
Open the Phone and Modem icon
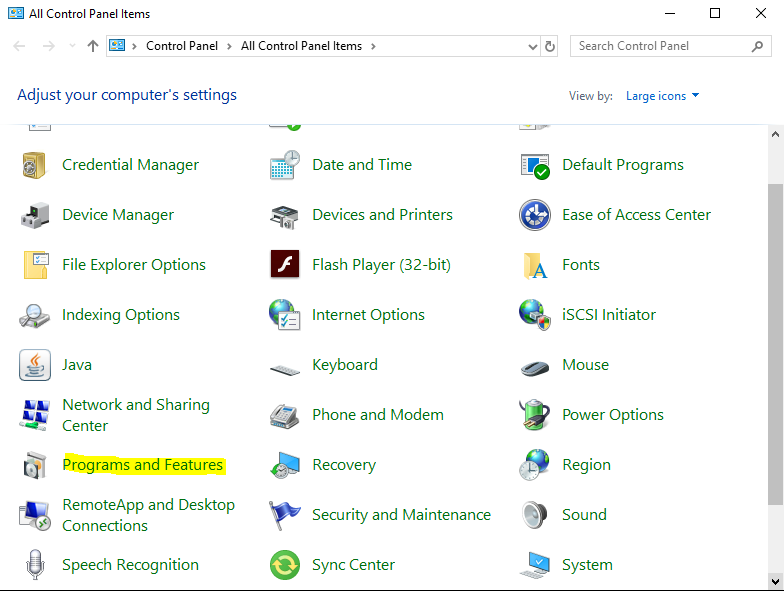click(284, 416)
